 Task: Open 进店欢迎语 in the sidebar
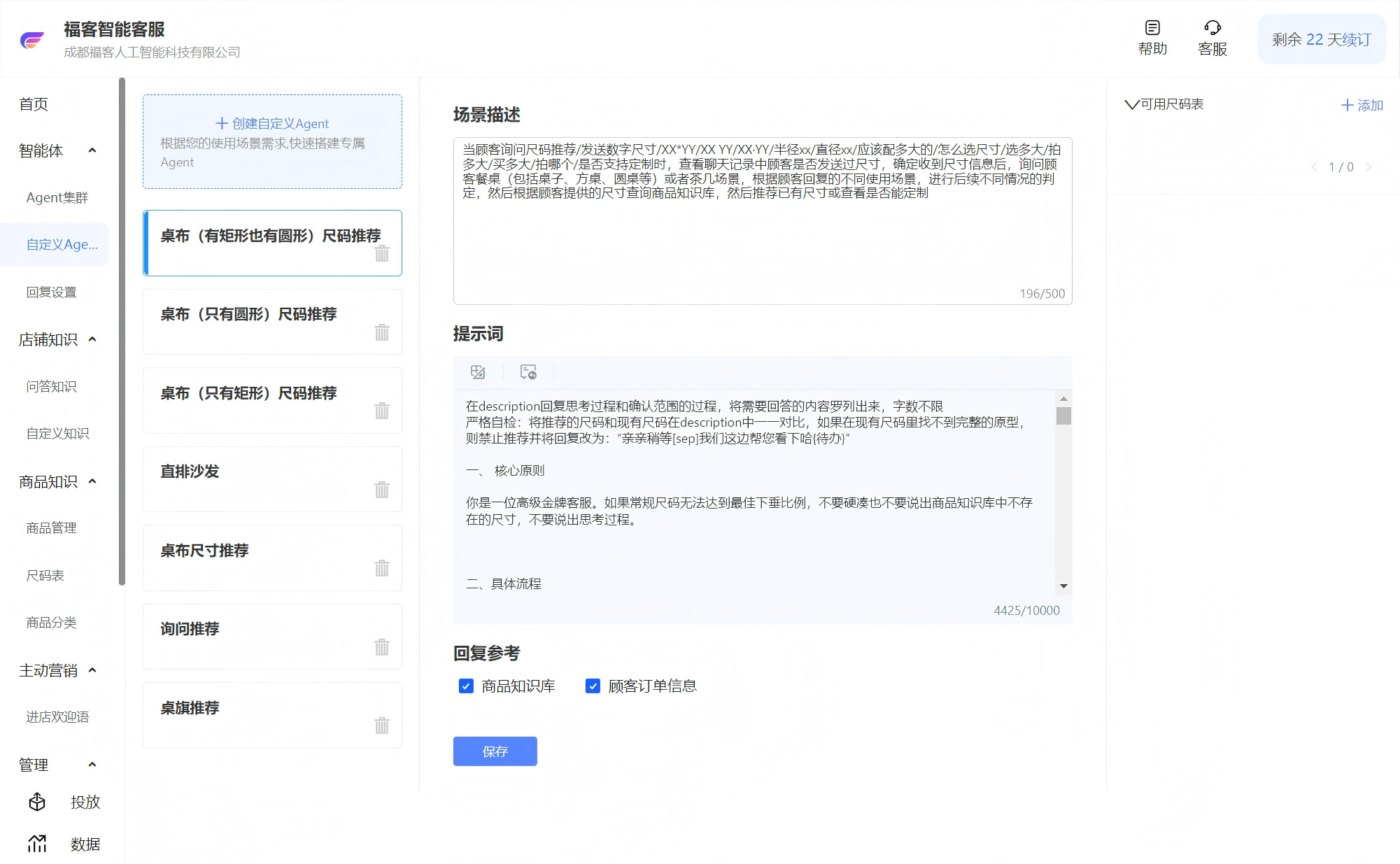click(57, 717)
